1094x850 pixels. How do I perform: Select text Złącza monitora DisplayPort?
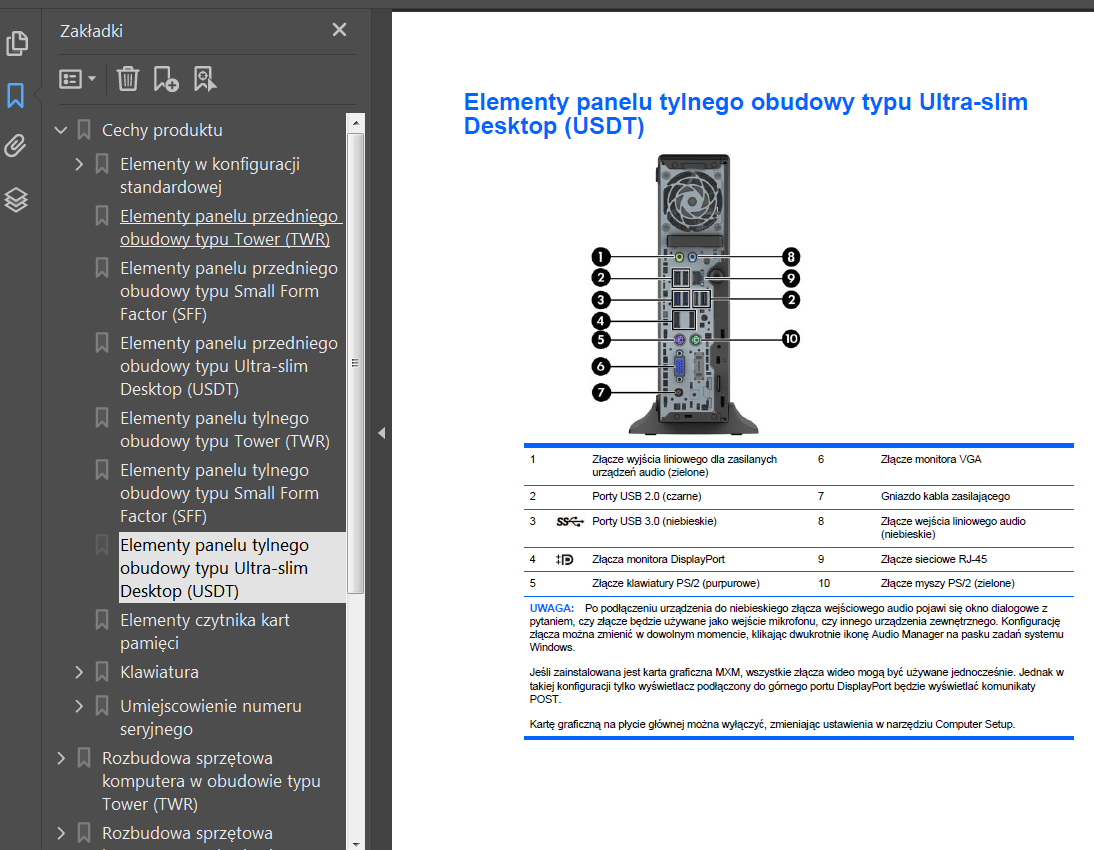659,559
